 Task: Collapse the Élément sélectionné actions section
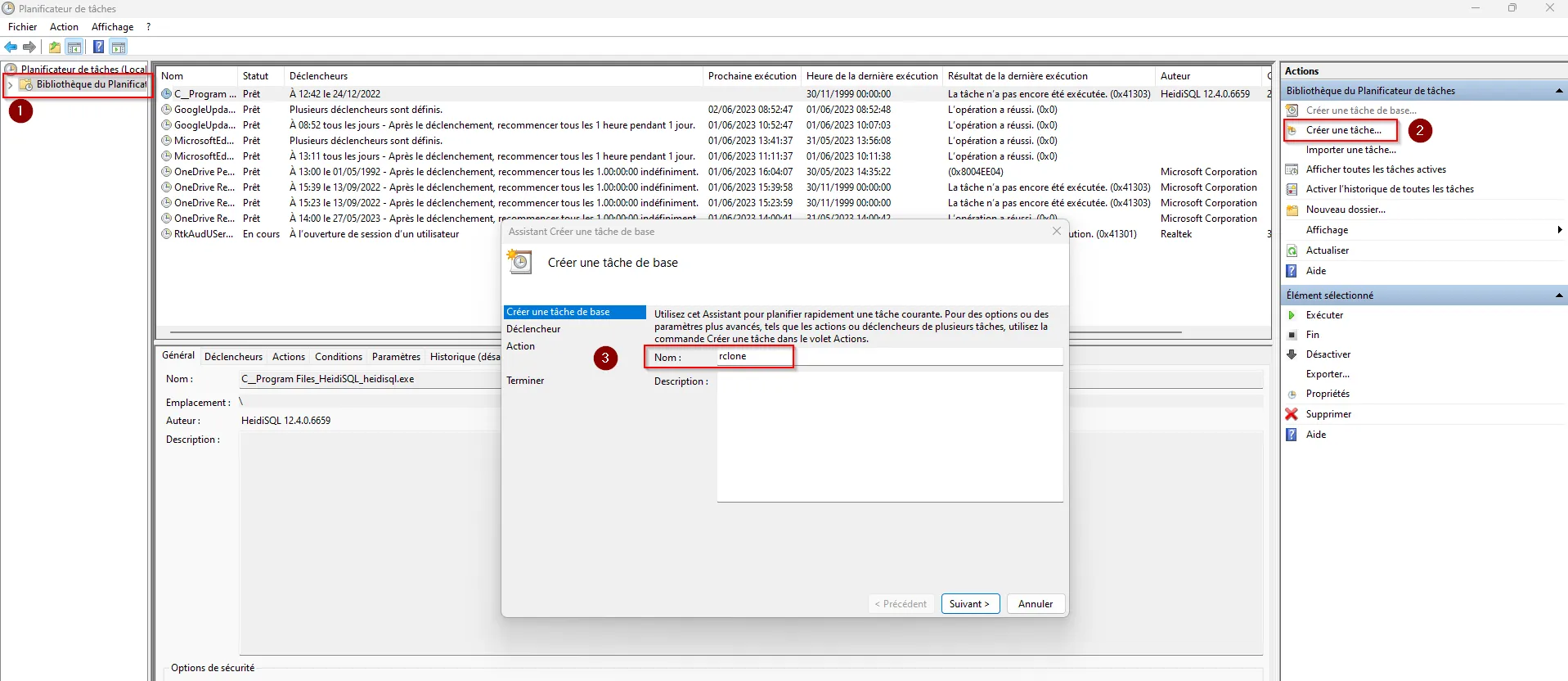(x=1559, y=295)
